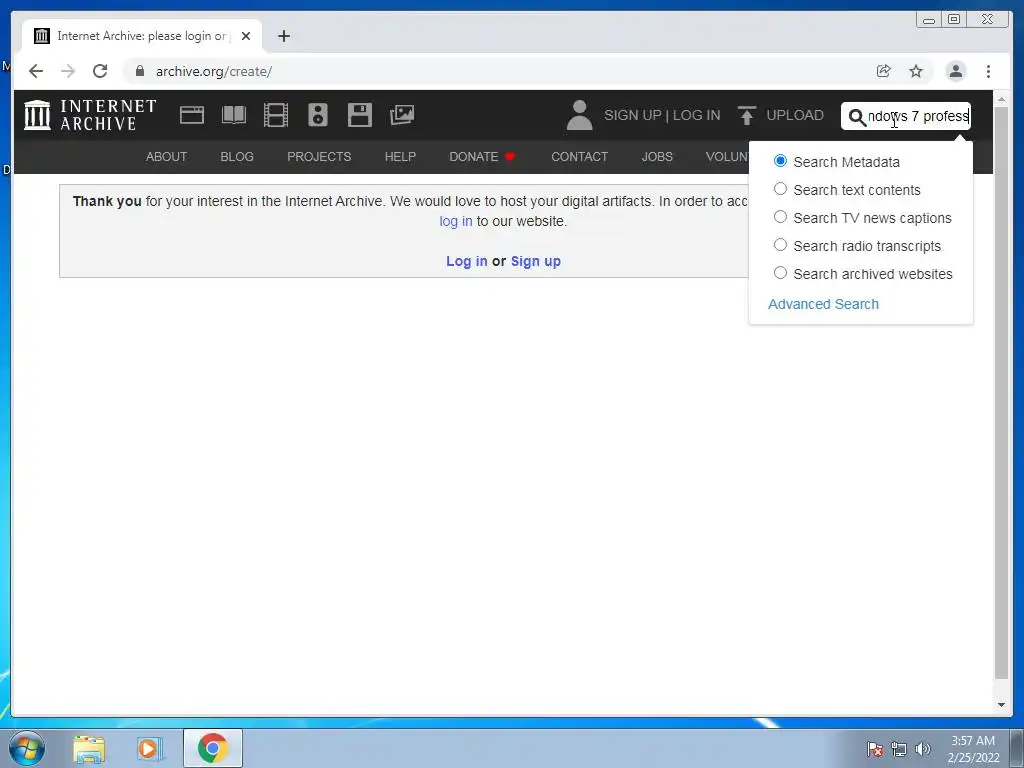Viewport: 1024px width, 768px height.
Task: Select the Internet Archive browser tab
Action: (140, 36)
